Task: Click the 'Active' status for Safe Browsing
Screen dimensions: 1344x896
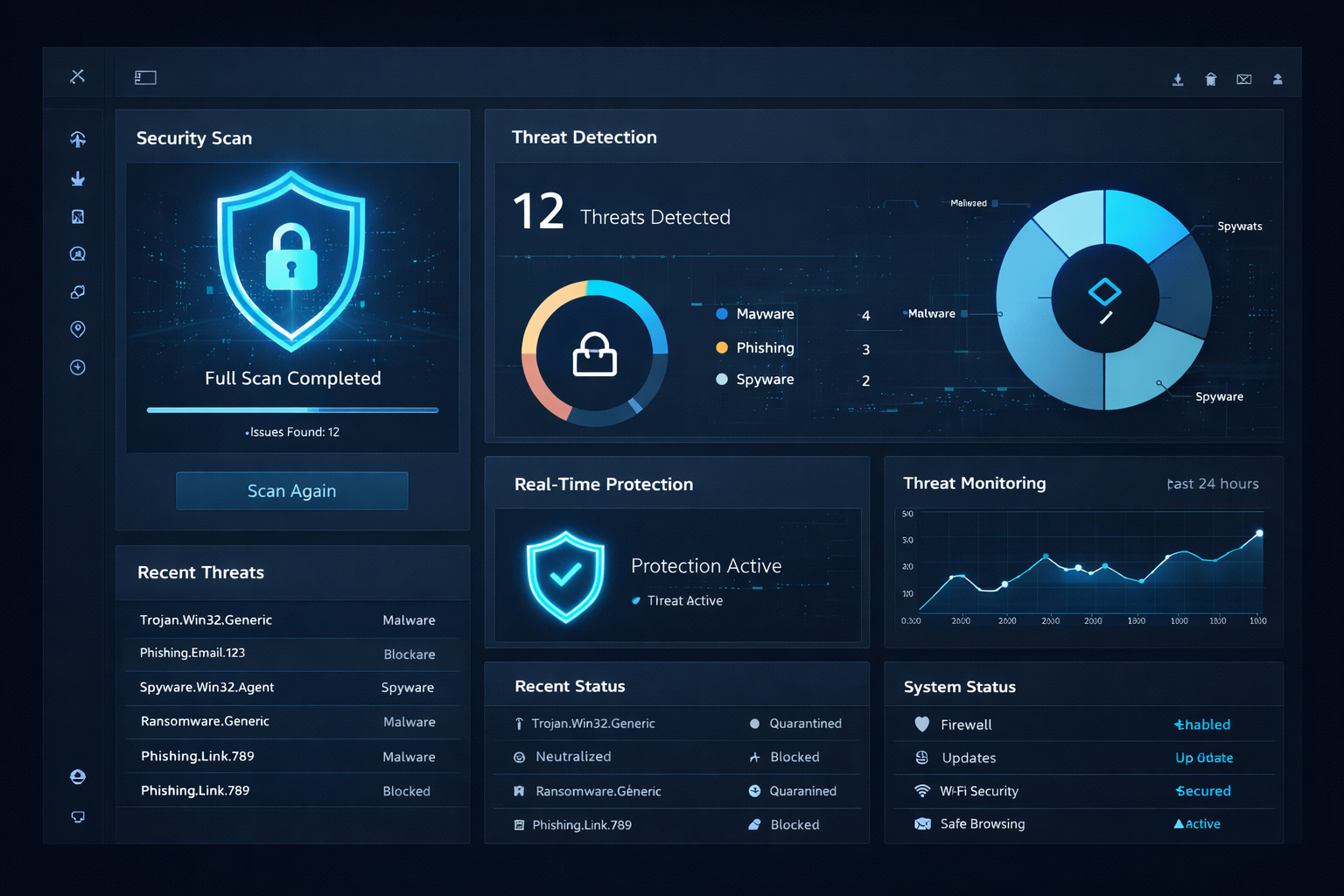Action: click(x=1197, y=824)
